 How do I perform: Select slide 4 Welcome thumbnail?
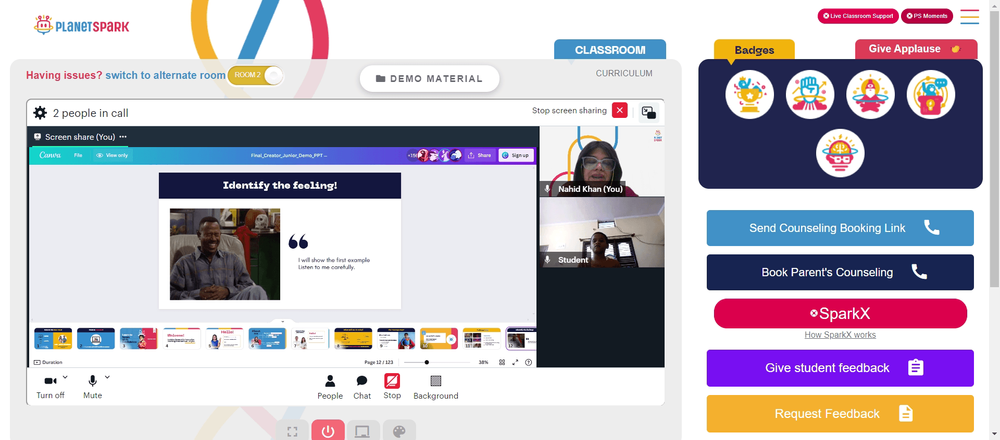[x=182, y=339]
